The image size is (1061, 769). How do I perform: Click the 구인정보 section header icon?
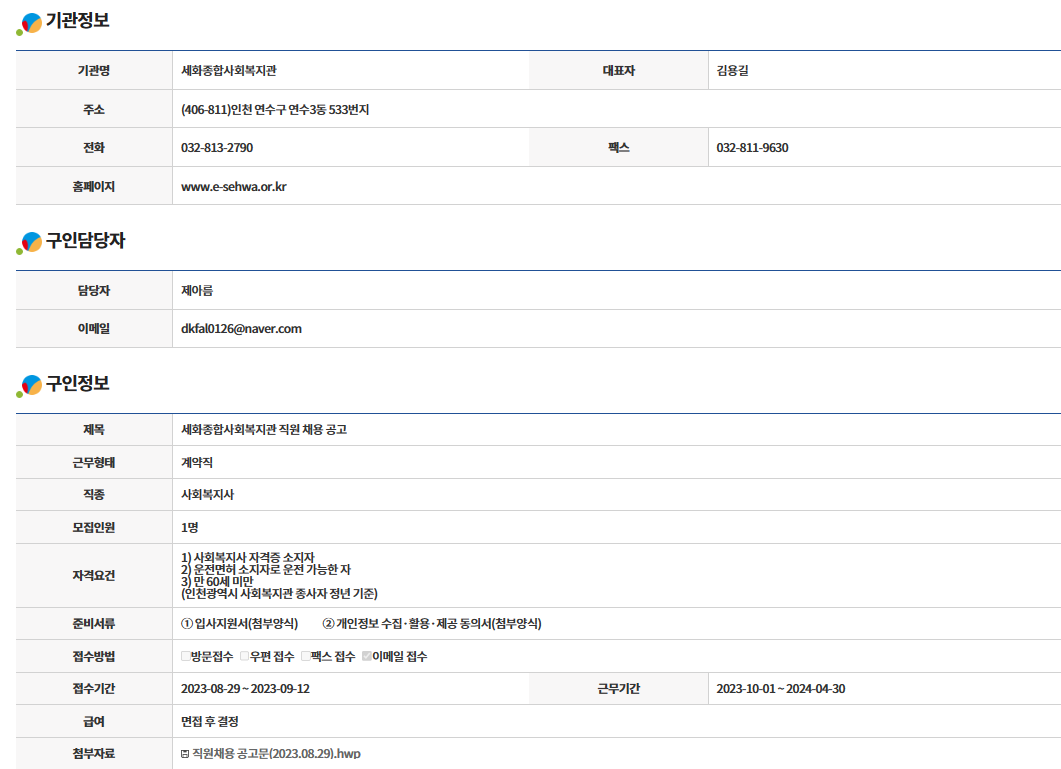pyautogui.click(x=30, y=386)
